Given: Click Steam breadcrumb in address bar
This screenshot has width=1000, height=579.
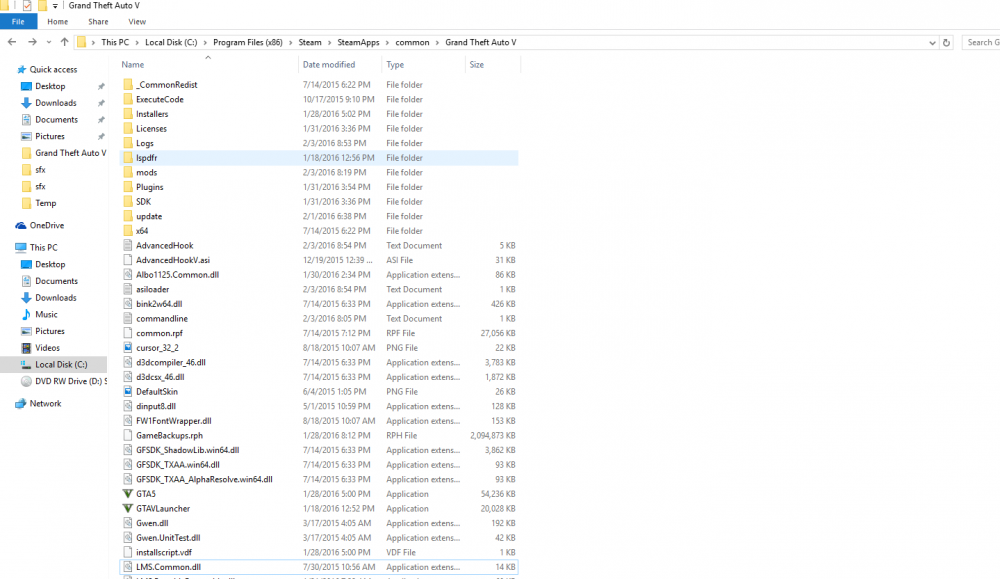Looking at the screenshot, I should click(x=310, y=42).
